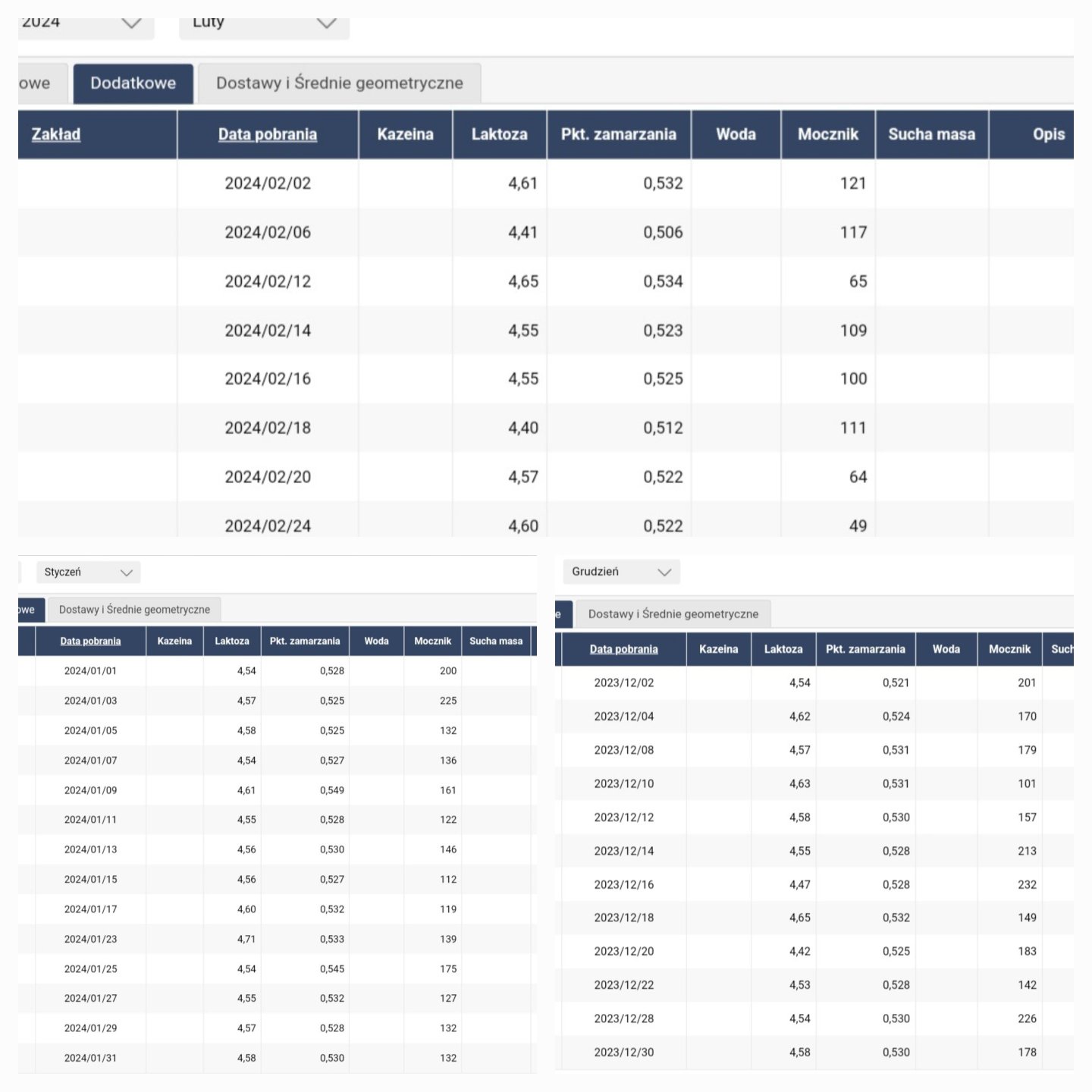1092x1092 pixels.
Task: Open the Styczeń month dropdown
Action: [x=88, y=573]
